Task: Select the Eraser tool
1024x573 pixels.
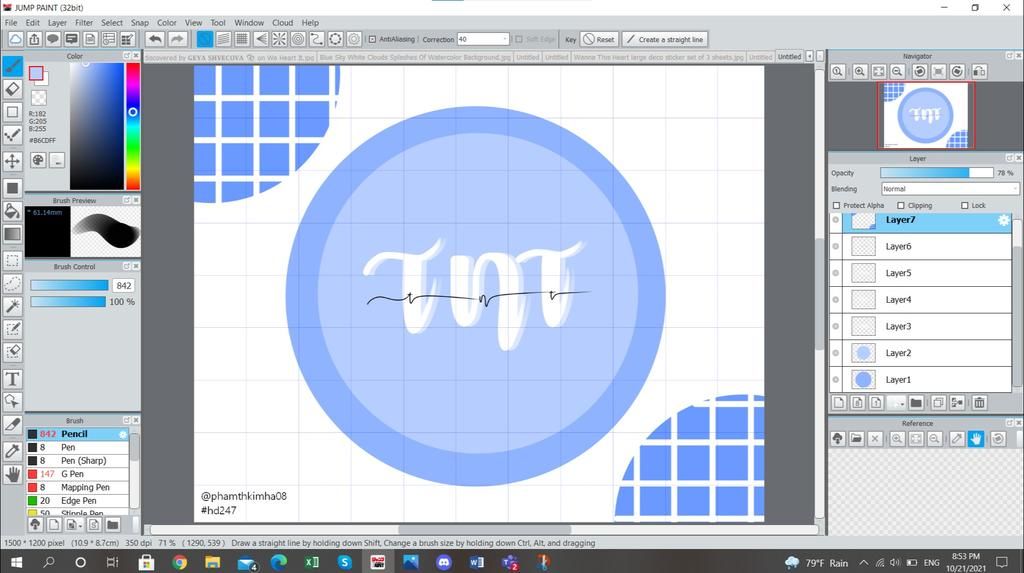Action: pyautogui.click(x=12, y=89)
